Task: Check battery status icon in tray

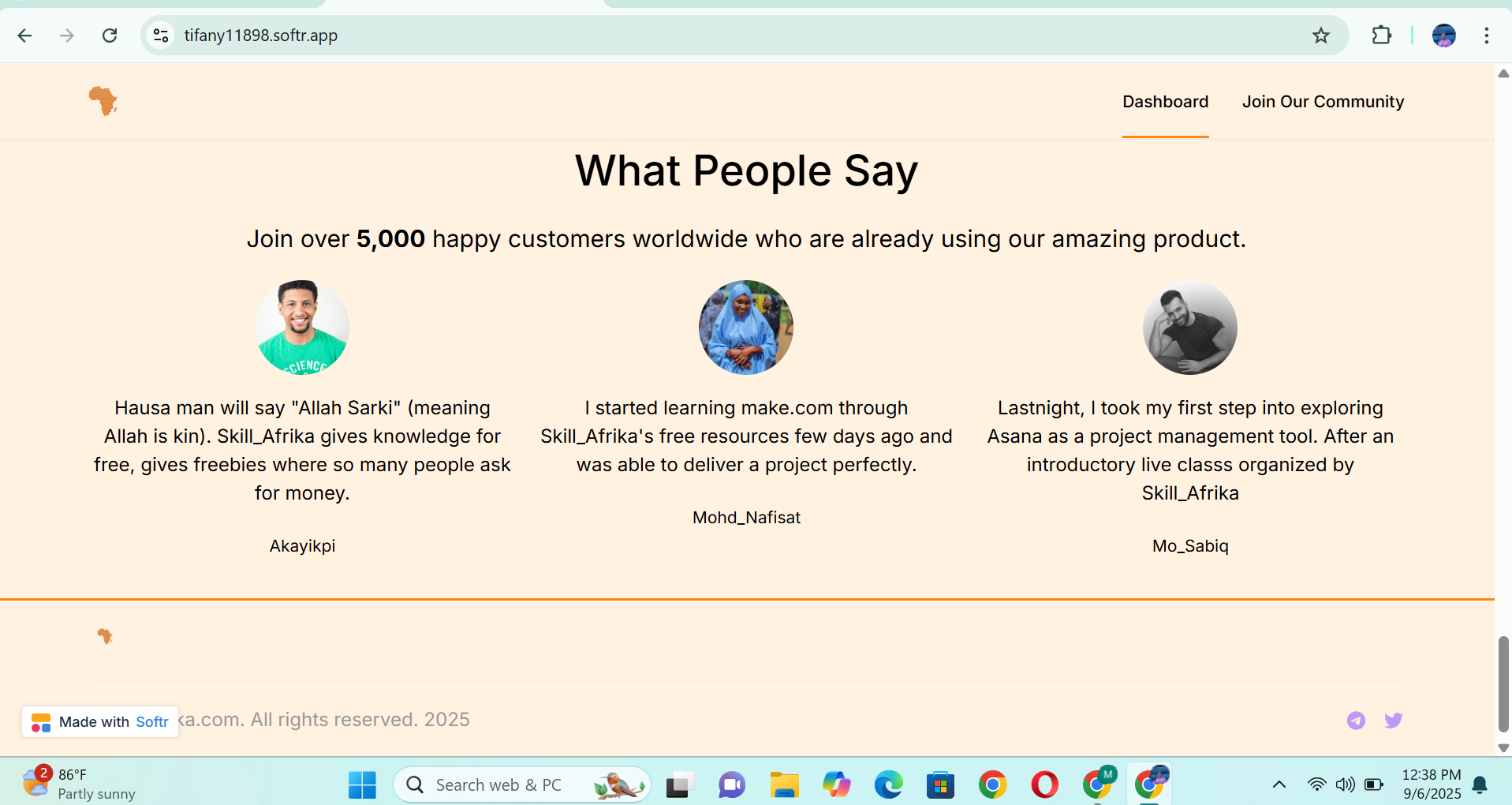Action: (1374, 784)
